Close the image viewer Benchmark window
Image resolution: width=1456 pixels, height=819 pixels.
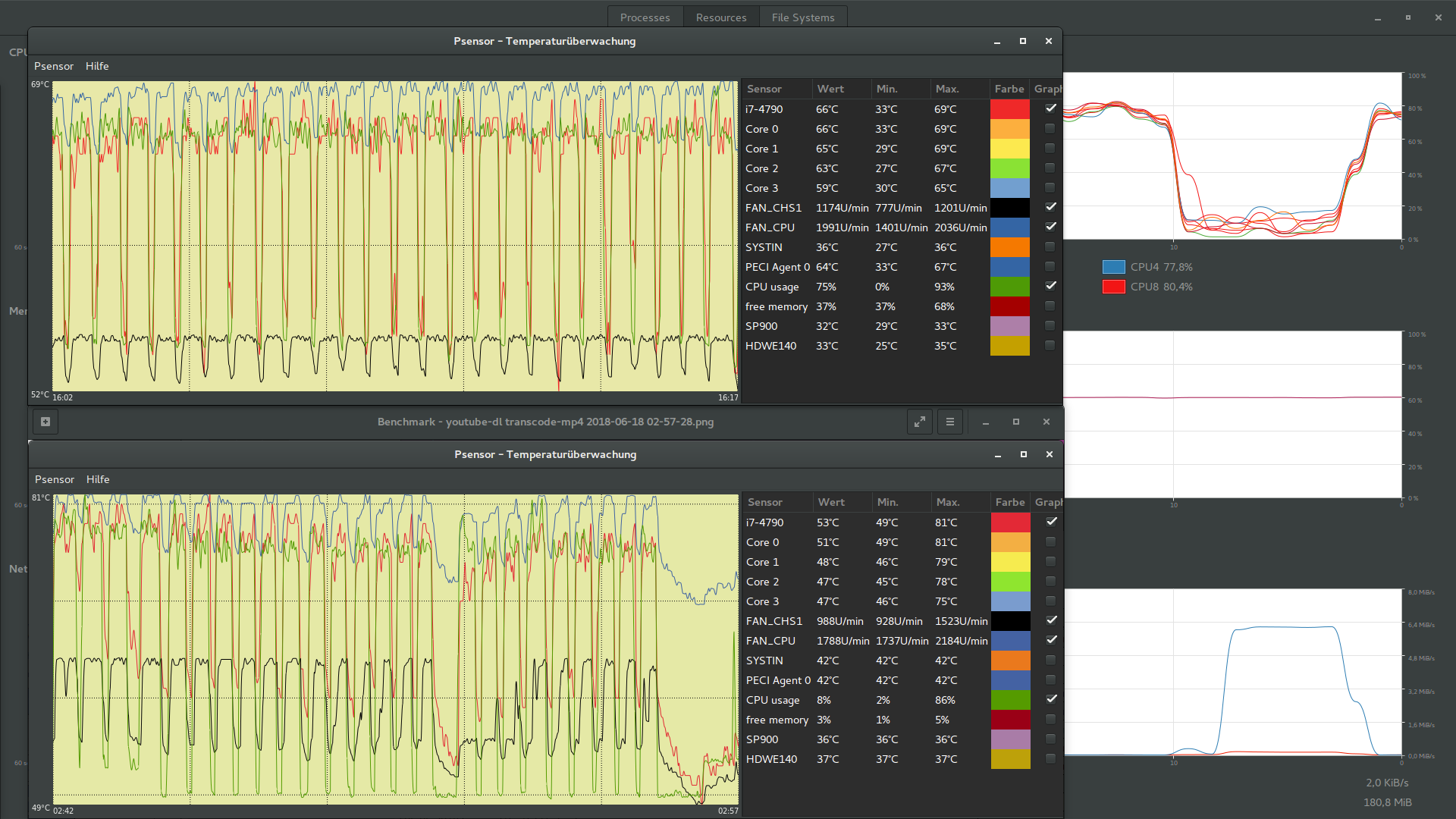(1046, 422)
